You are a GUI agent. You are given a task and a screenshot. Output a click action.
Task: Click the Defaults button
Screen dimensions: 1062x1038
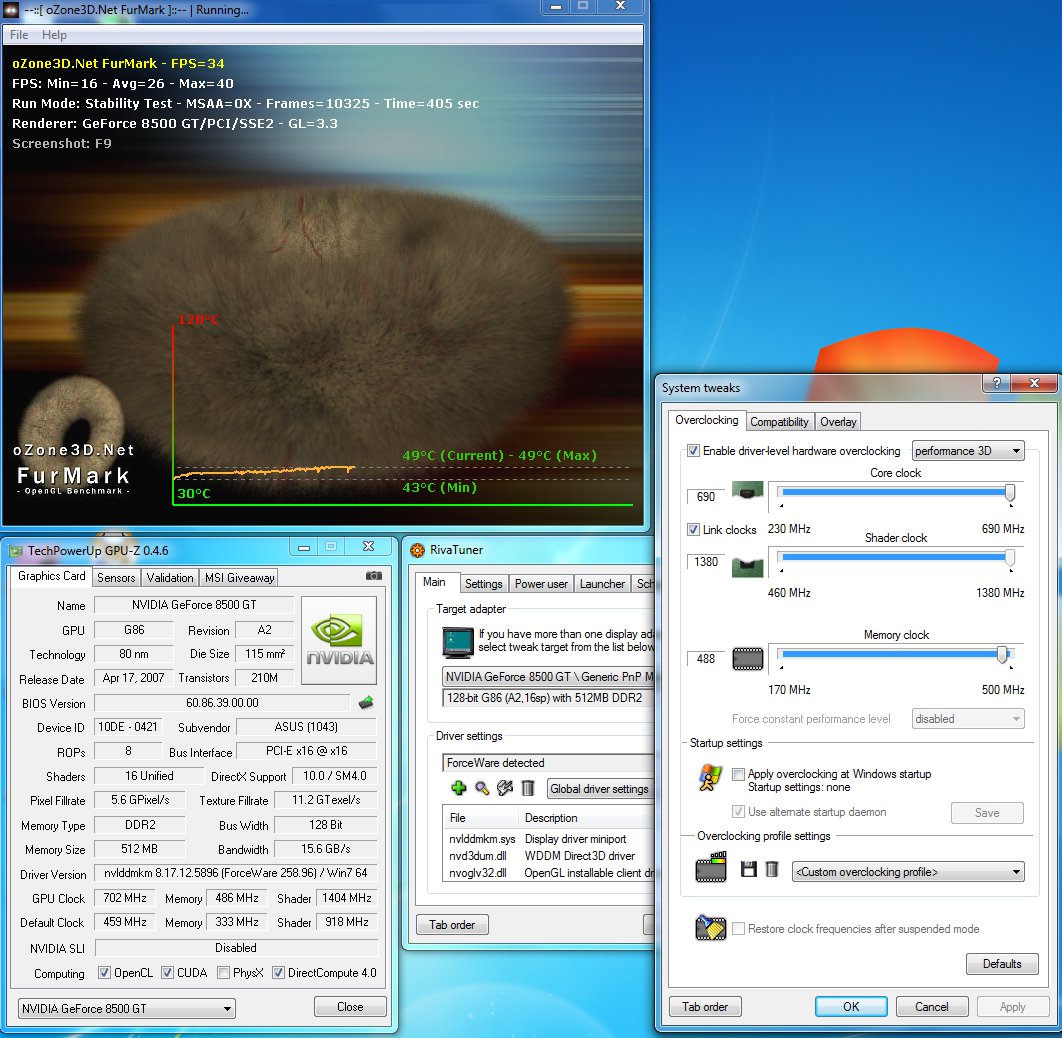point(1002,964)
